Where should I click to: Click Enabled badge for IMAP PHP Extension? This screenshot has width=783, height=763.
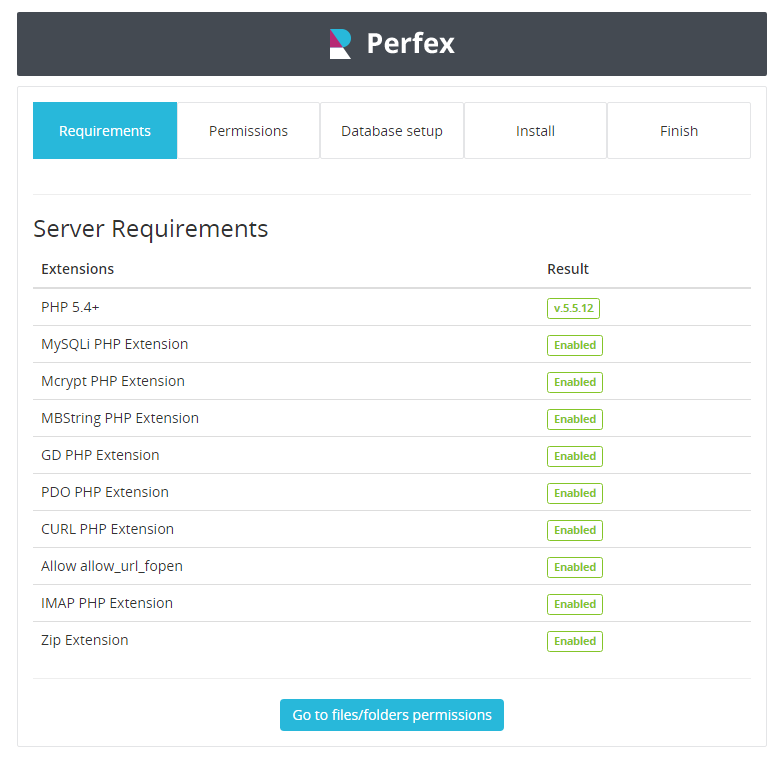click(575, 604)
